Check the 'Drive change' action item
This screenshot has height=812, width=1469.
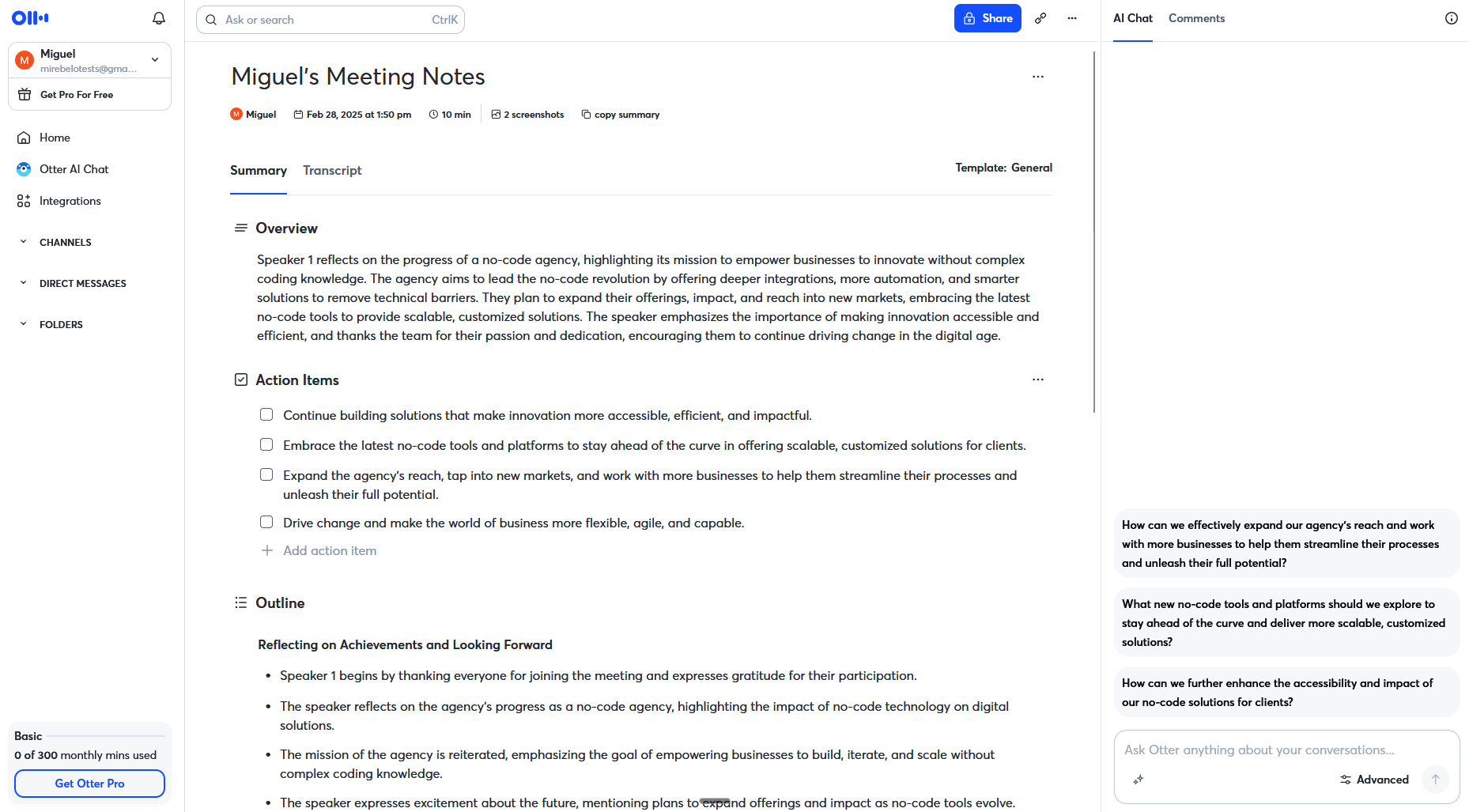click(x=266, y=522)
